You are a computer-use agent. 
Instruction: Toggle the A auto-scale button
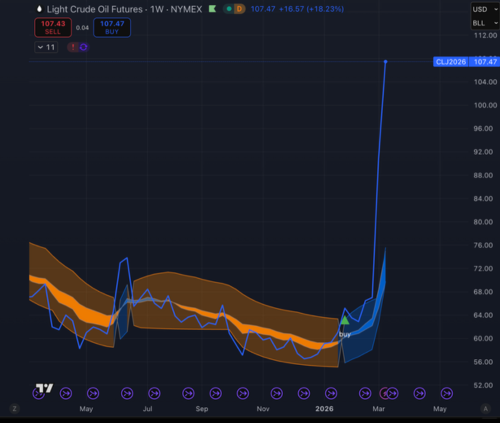tap(486, 409)
